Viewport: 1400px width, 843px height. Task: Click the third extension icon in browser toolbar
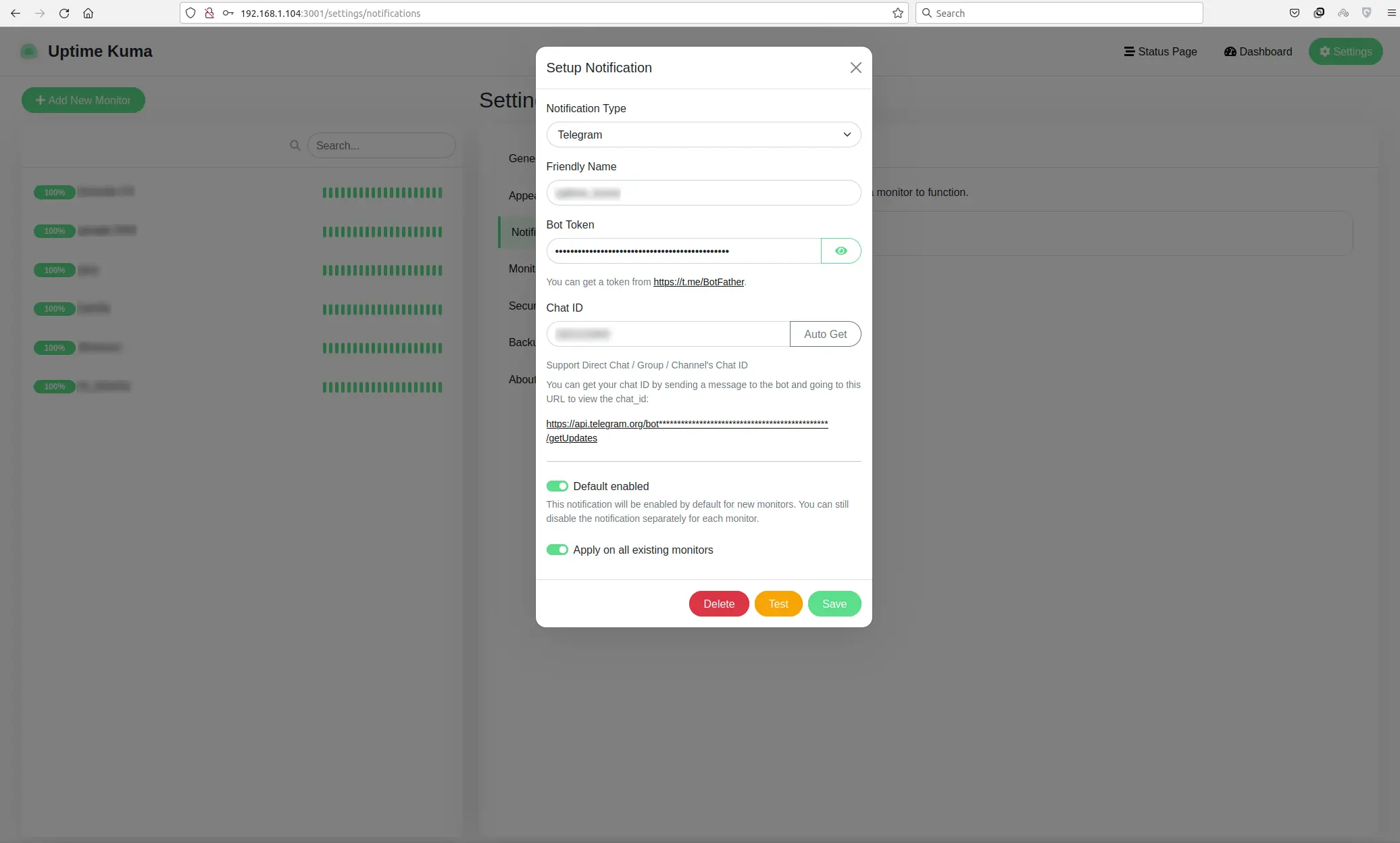click(x=1343, y=13)
